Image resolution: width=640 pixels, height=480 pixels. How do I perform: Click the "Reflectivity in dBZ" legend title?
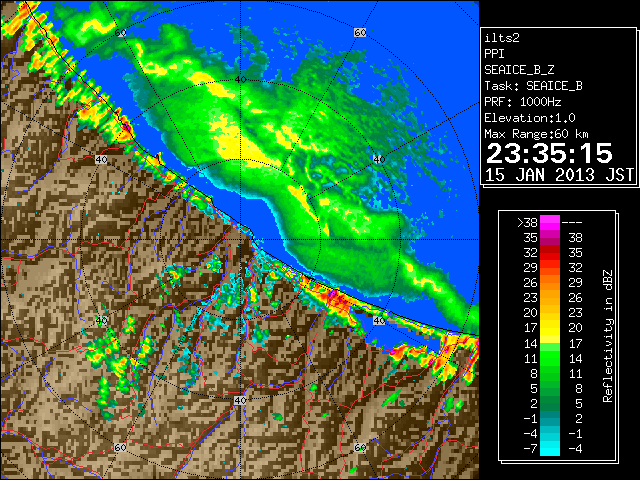point(607,336)
